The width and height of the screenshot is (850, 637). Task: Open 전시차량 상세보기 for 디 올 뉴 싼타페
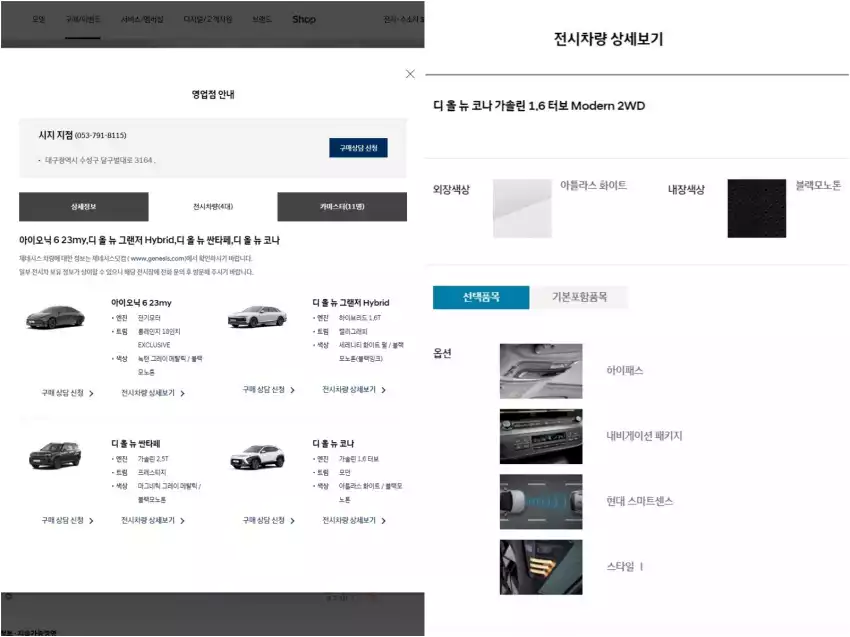click(x=153, y=520)
